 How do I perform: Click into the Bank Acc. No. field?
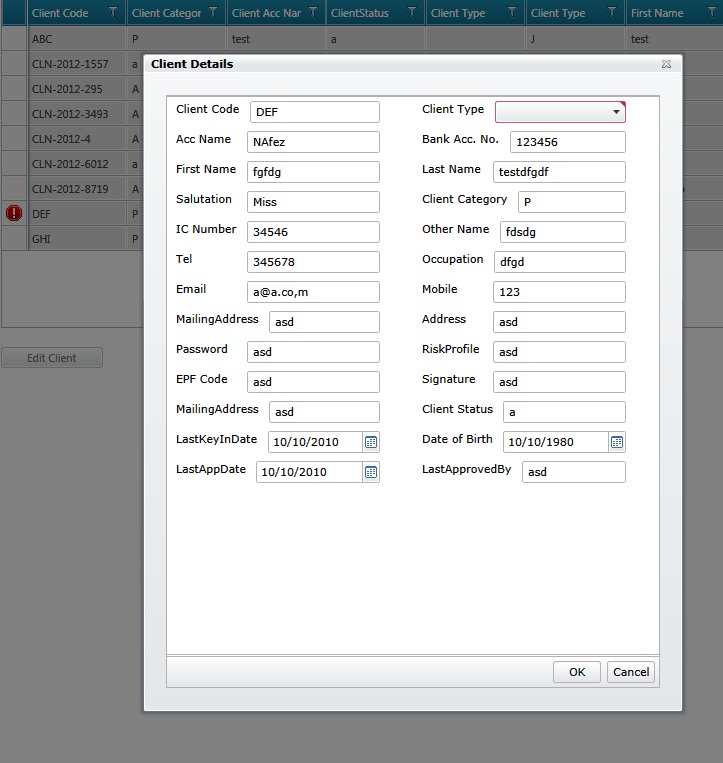click(568, 142)
